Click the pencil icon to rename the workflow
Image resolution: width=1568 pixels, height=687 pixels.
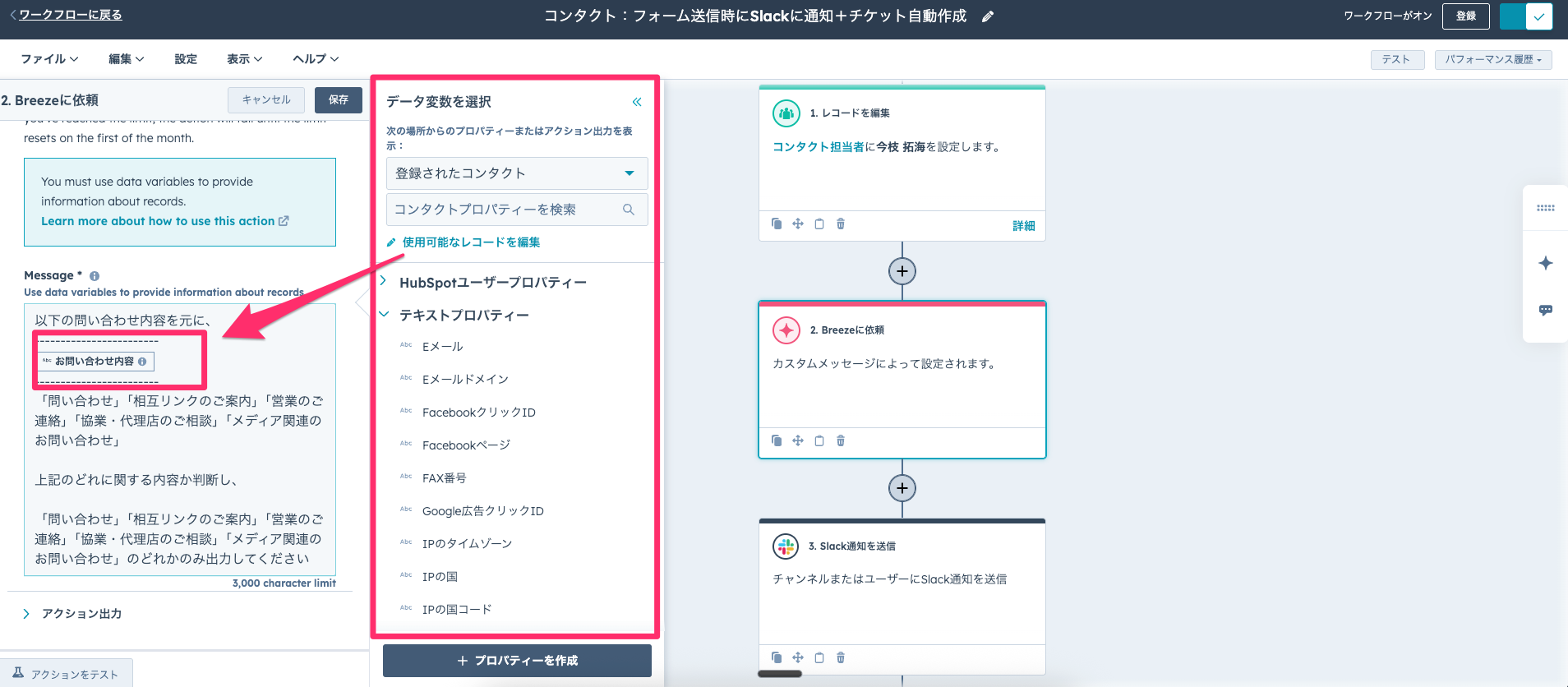(988, 16)
